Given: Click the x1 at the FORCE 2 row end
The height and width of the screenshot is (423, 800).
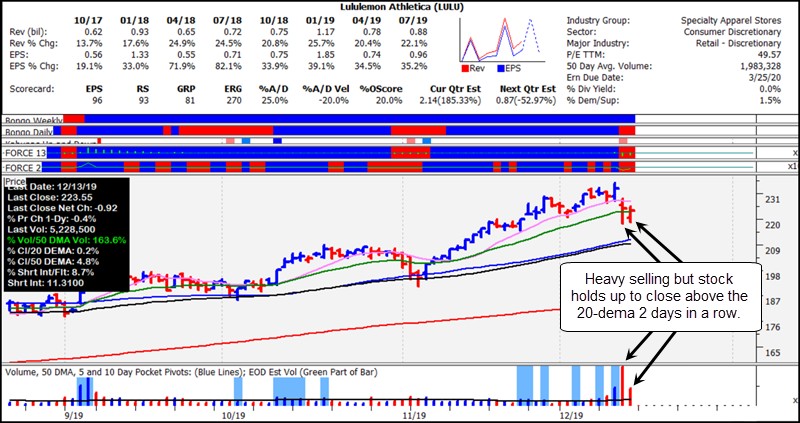Looking at the screenshot, I should click(792, 166).
